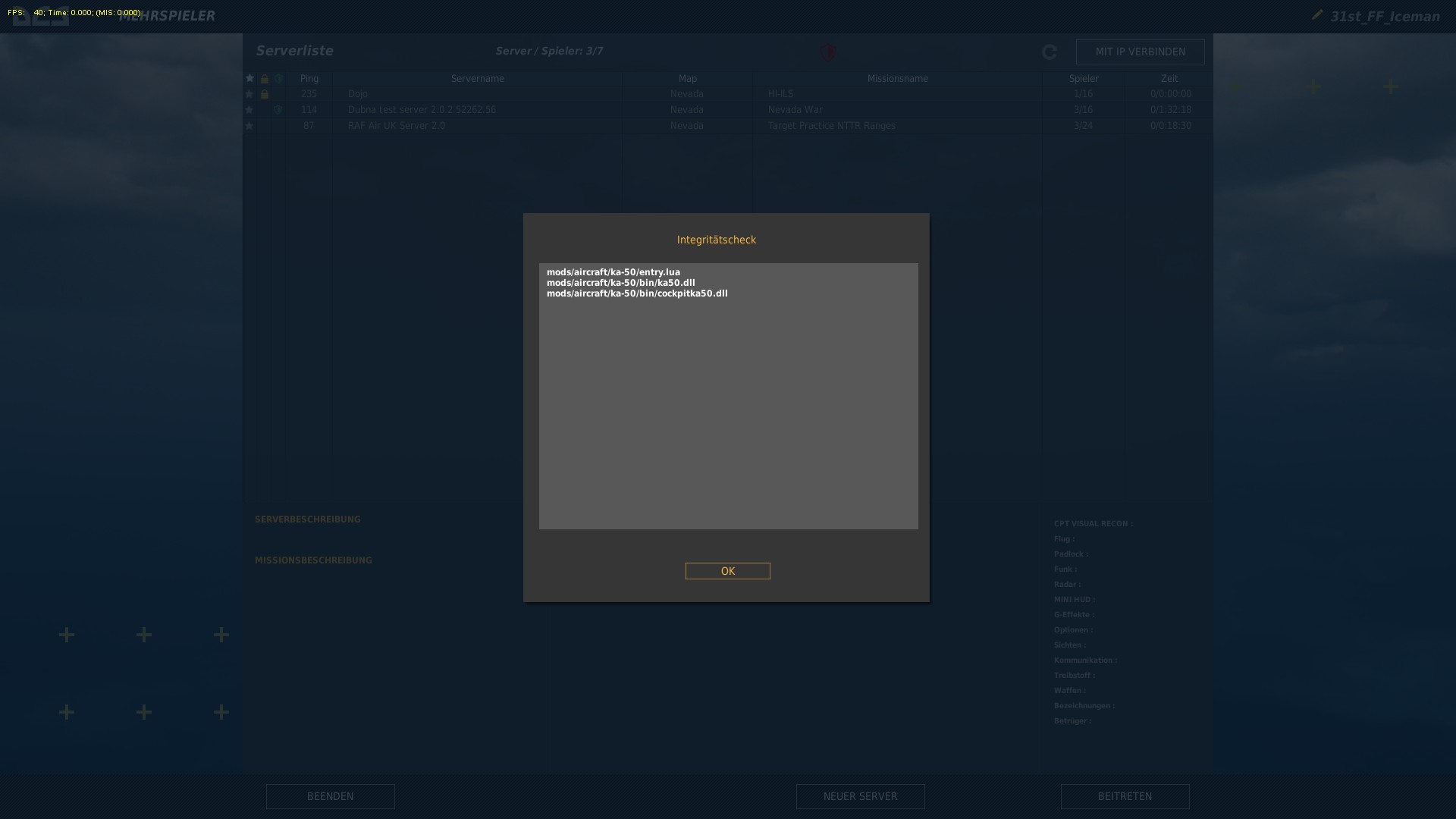Screen dimensions: 1456x819
Task: Sort by lock column header icon
Action: click(265, 78)
